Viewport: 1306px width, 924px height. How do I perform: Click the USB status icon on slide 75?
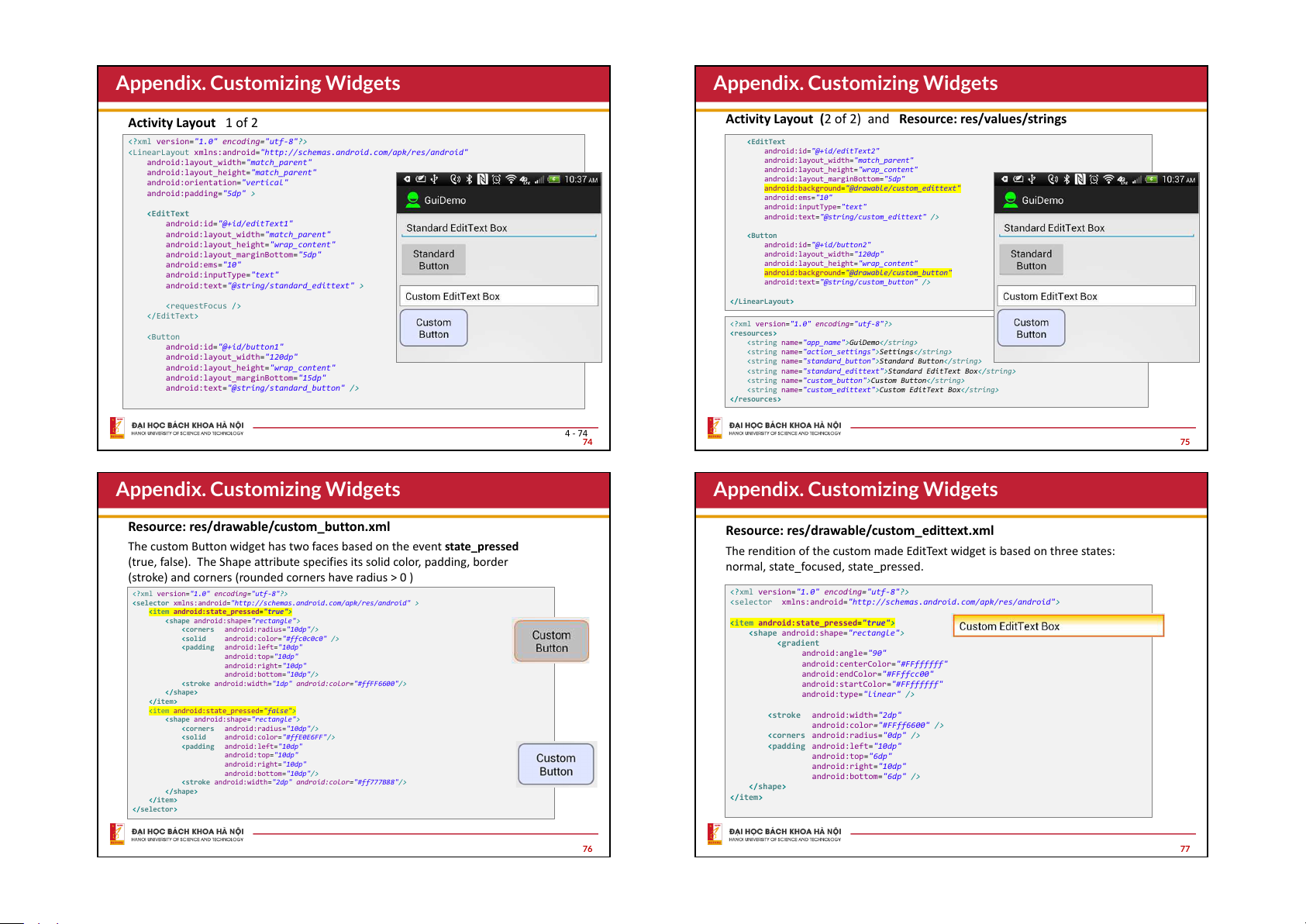1032,179
